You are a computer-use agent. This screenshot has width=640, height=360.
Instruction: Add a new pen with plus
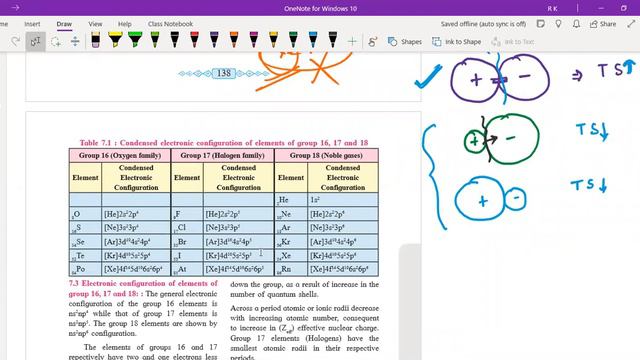352,41
